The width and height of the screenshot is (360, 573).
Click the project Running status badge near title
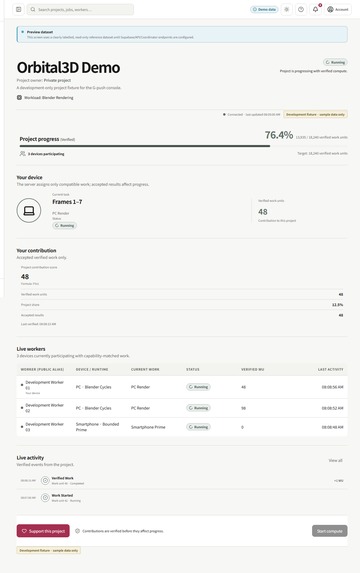click(x=335, y=62)
